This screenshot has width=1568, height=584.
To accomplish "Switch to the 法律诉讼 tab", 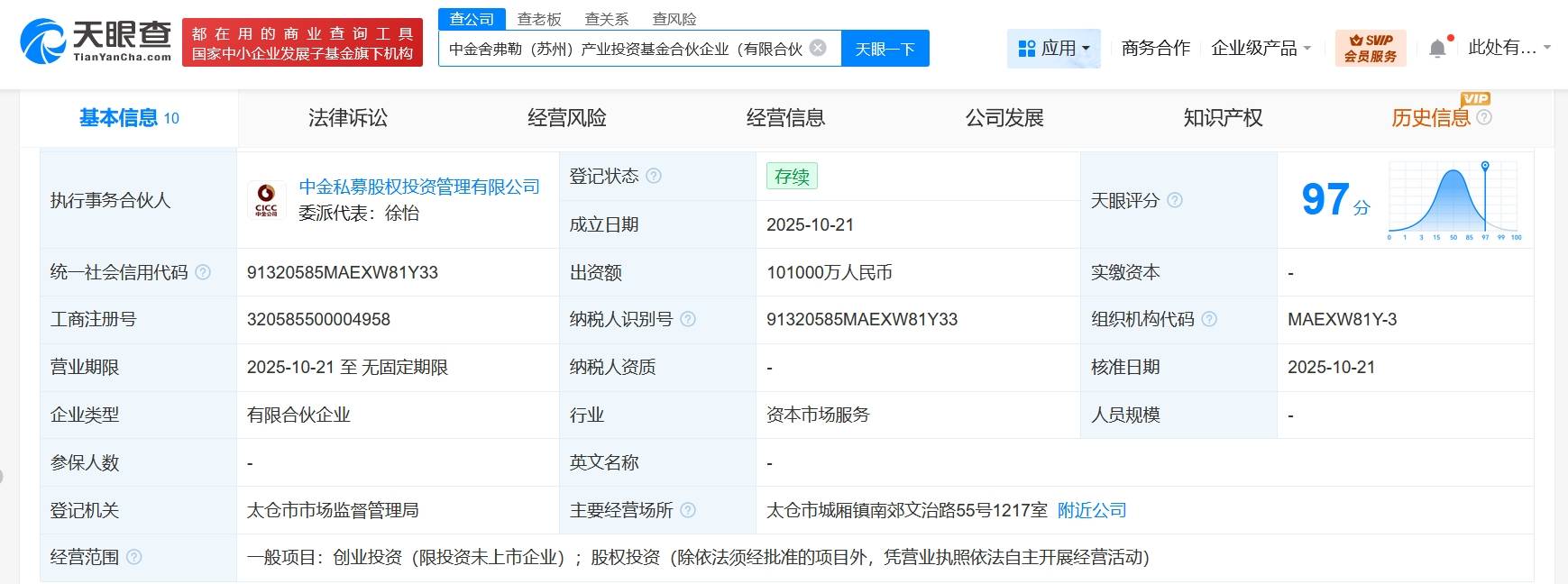I will [347, 118].
